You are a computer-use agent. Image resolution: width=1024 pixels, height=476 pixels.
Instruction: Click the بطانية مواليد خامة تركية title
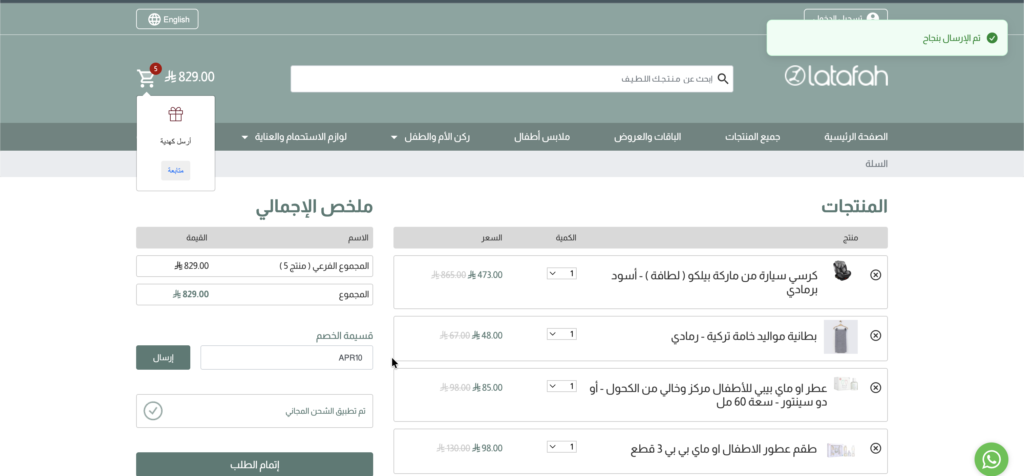pyautogui.click(x=744, y=337)
